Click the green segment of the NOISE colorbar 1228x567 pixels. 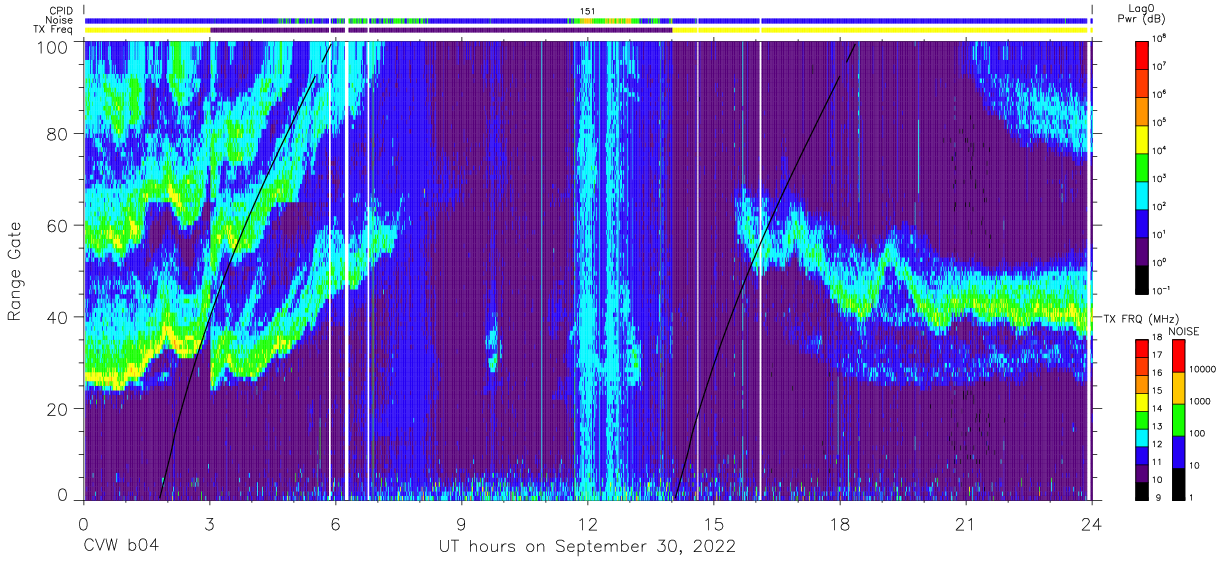1177,420
